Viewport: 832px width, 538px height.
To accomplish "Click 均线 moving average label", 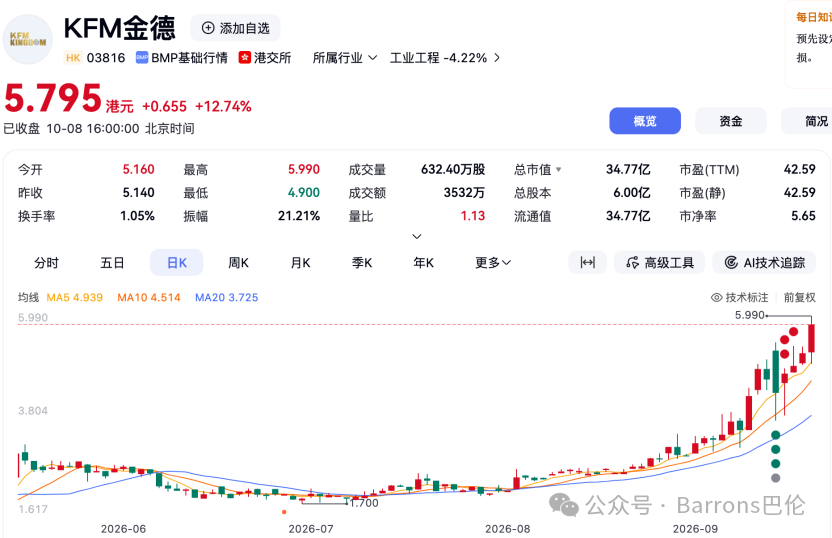I will pyautogui.click(x=28, y=298).
